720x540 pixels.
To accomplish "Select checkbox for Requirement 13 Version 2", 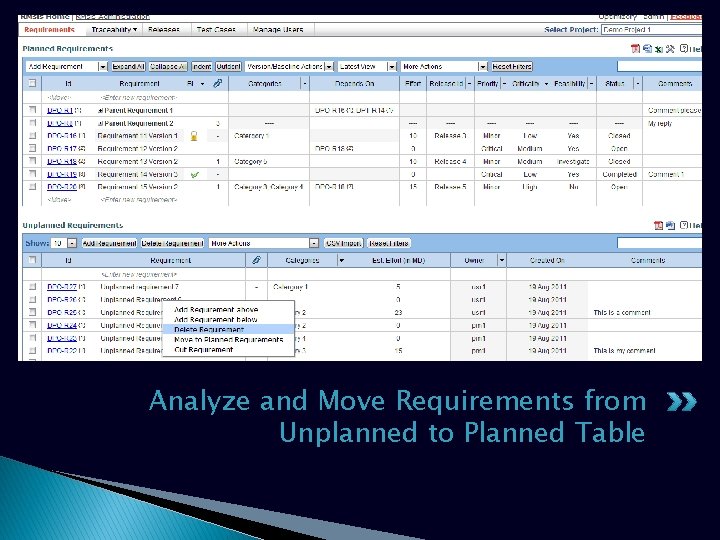I will (x=32, y=161).
